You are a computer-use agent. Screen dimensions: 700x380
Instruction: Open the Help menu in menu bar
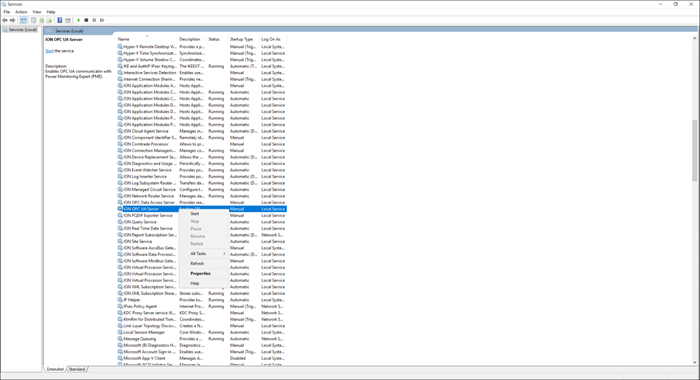pyautogui.click(x=51, y=12)
